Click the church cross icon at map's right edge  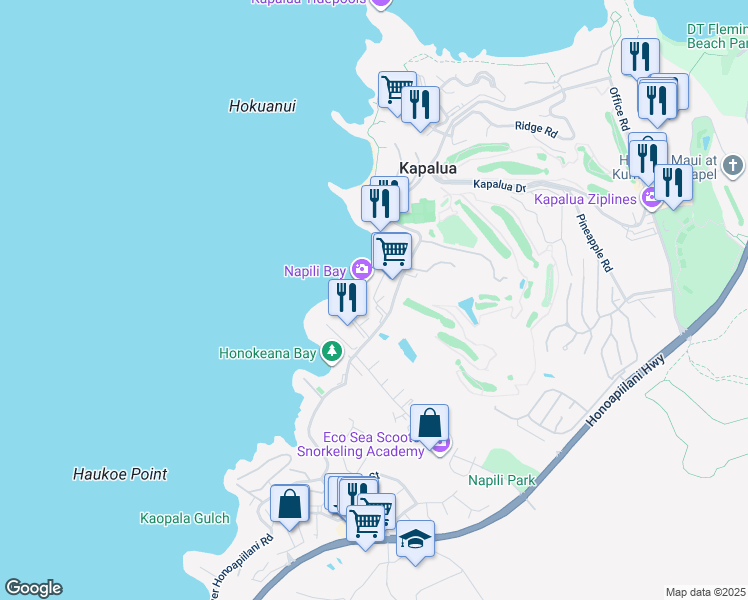click(x=733, y=166)
